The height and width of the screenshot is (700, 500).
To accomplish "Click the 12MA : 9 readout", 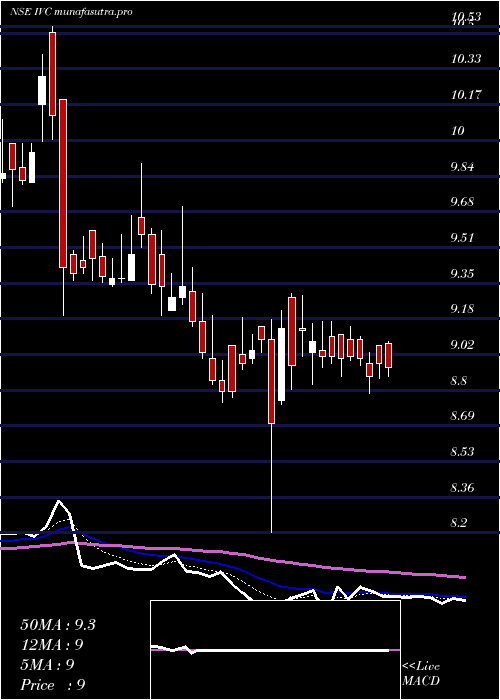I will coord(52,645).
